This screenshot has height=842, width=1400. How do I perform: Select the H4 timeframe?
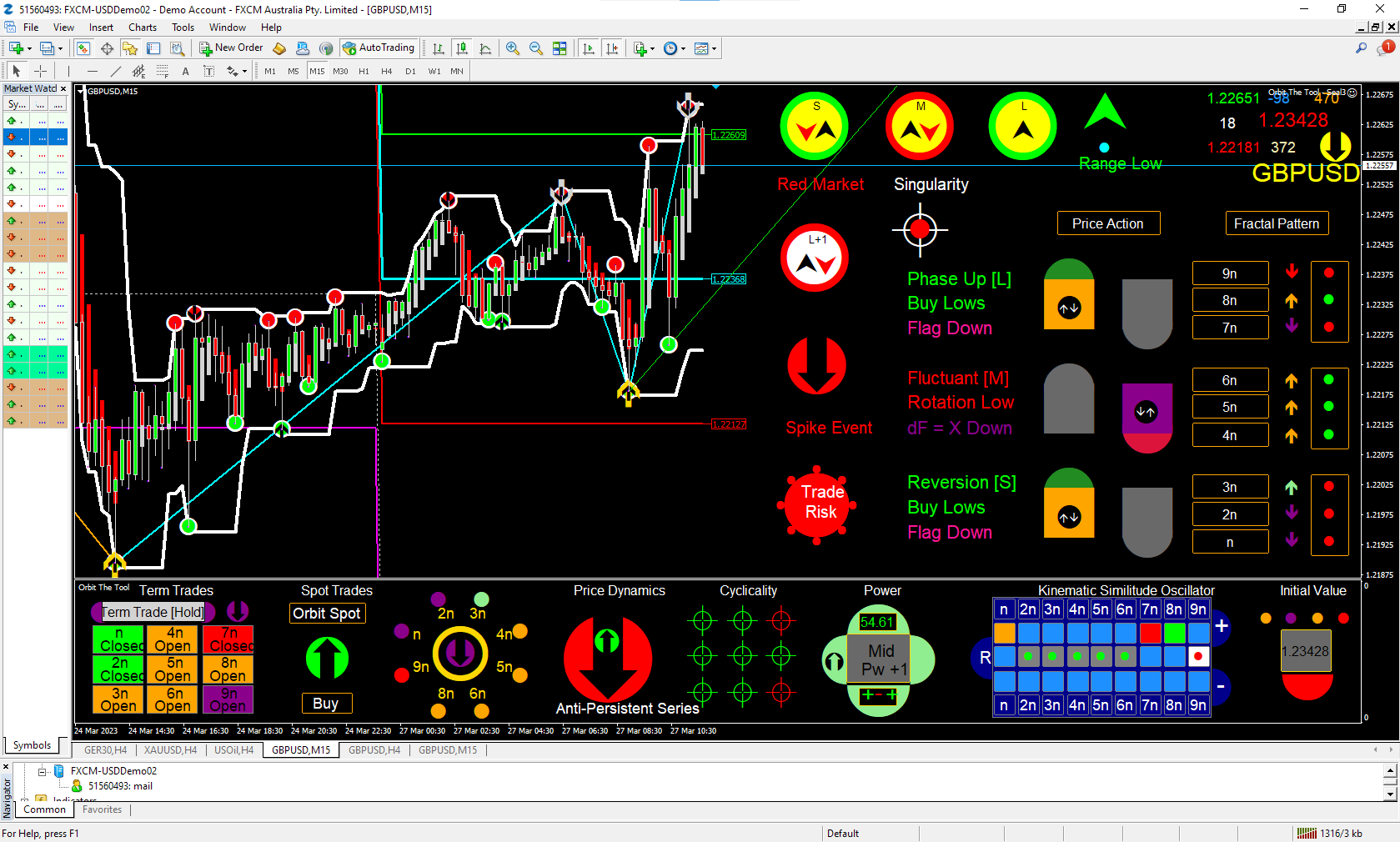point(387,71)
